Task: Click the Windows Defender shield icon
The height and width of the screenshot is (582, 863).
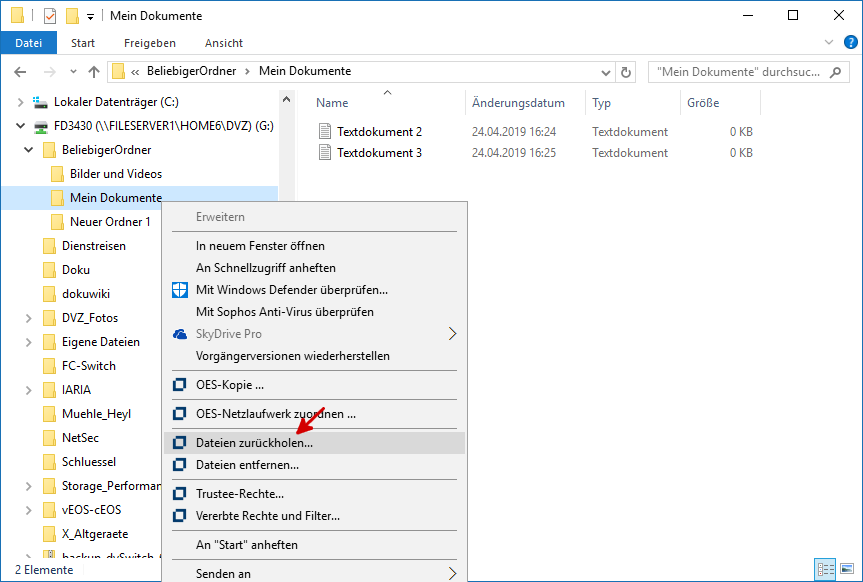Action: pyautogui.click(x=180, y=290)
